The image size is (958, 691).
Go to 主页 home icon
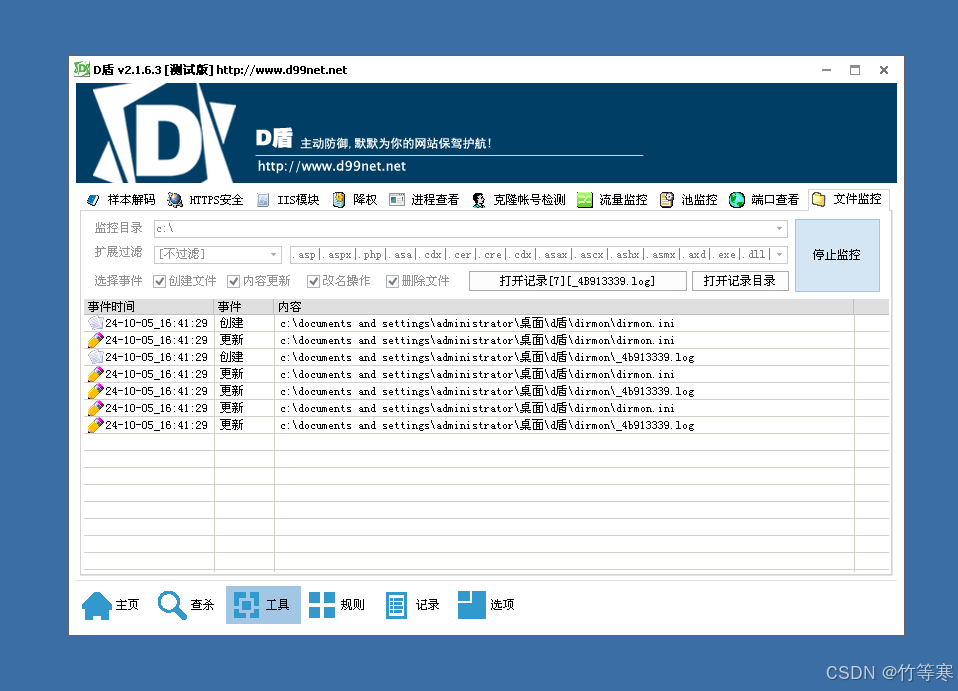click(x=97, y=605)
